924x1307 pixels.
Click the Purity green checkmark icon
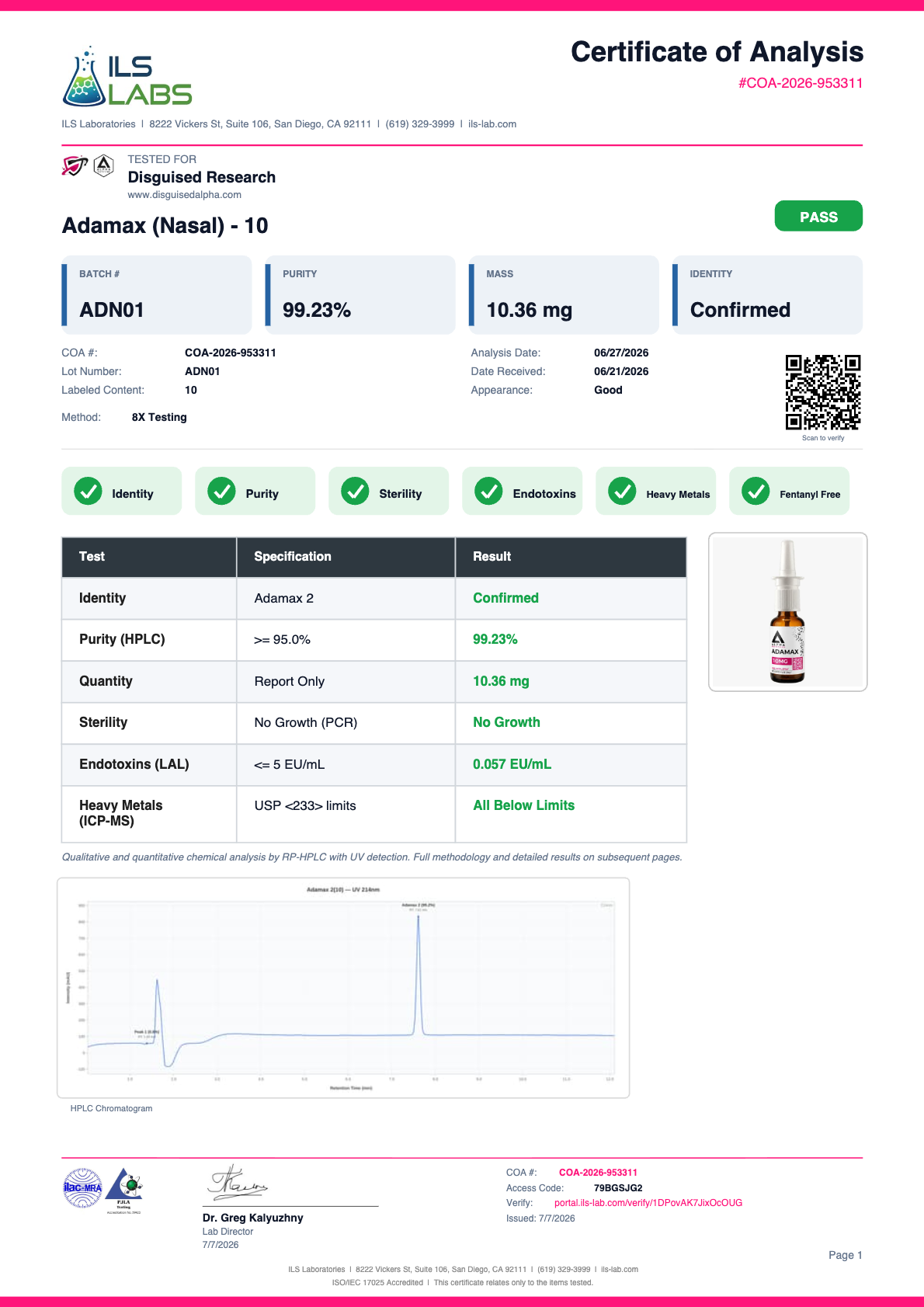click(x=221, y=491)
